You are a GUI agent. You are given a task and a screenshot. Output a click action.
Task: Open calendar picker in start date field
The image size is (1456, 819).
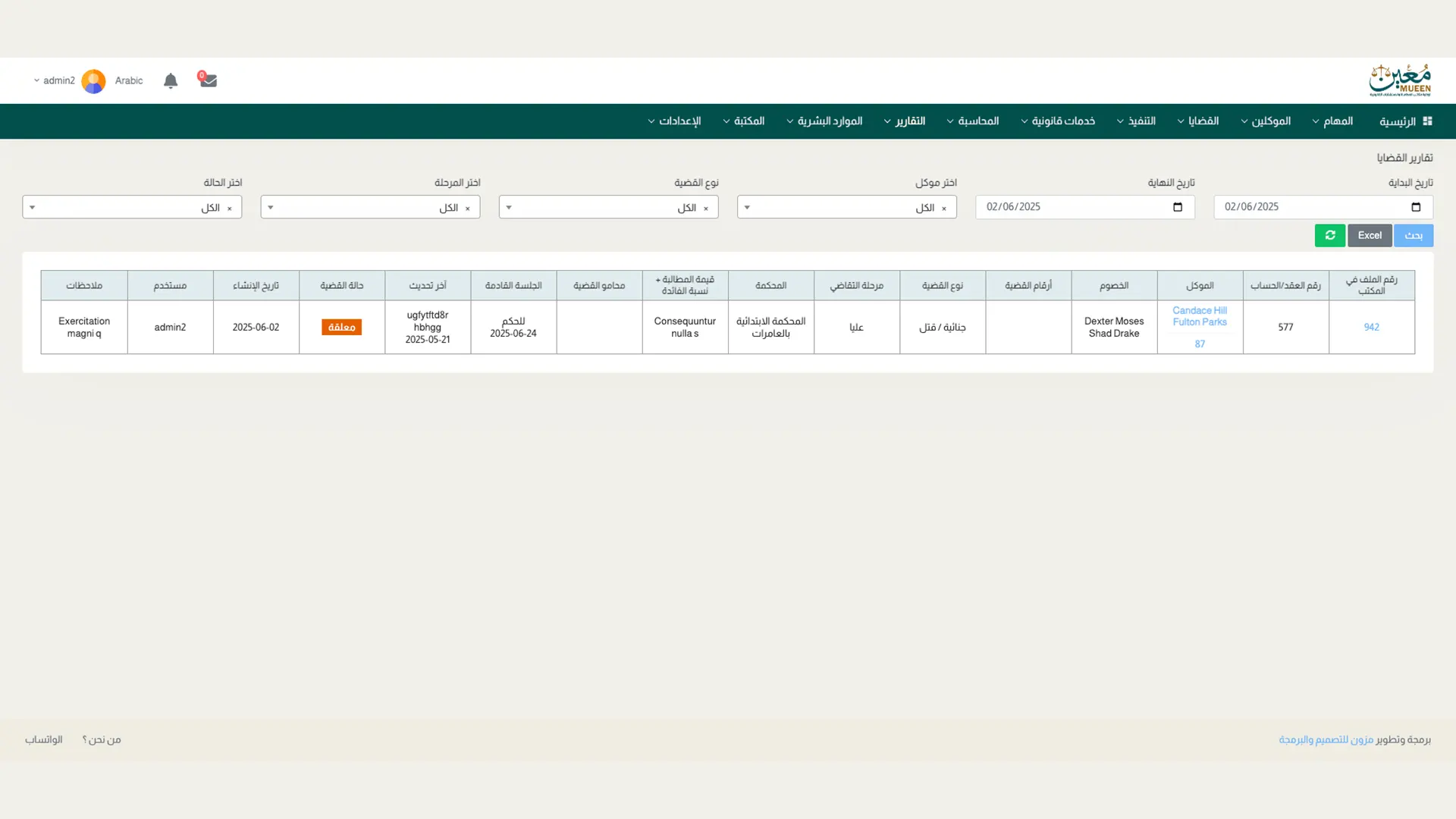tap(1416, 207)
